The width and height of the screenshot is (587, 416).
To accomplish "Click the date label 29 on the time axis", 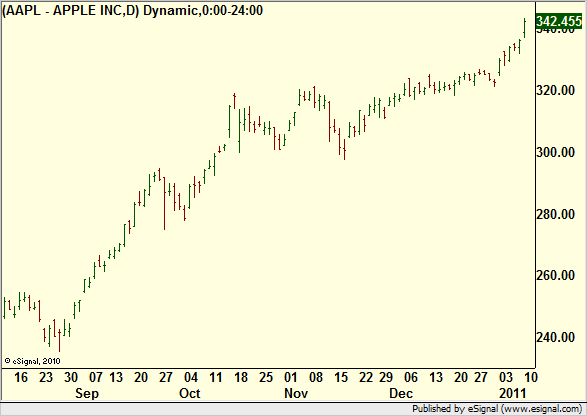I will click(x=386, y=377).
